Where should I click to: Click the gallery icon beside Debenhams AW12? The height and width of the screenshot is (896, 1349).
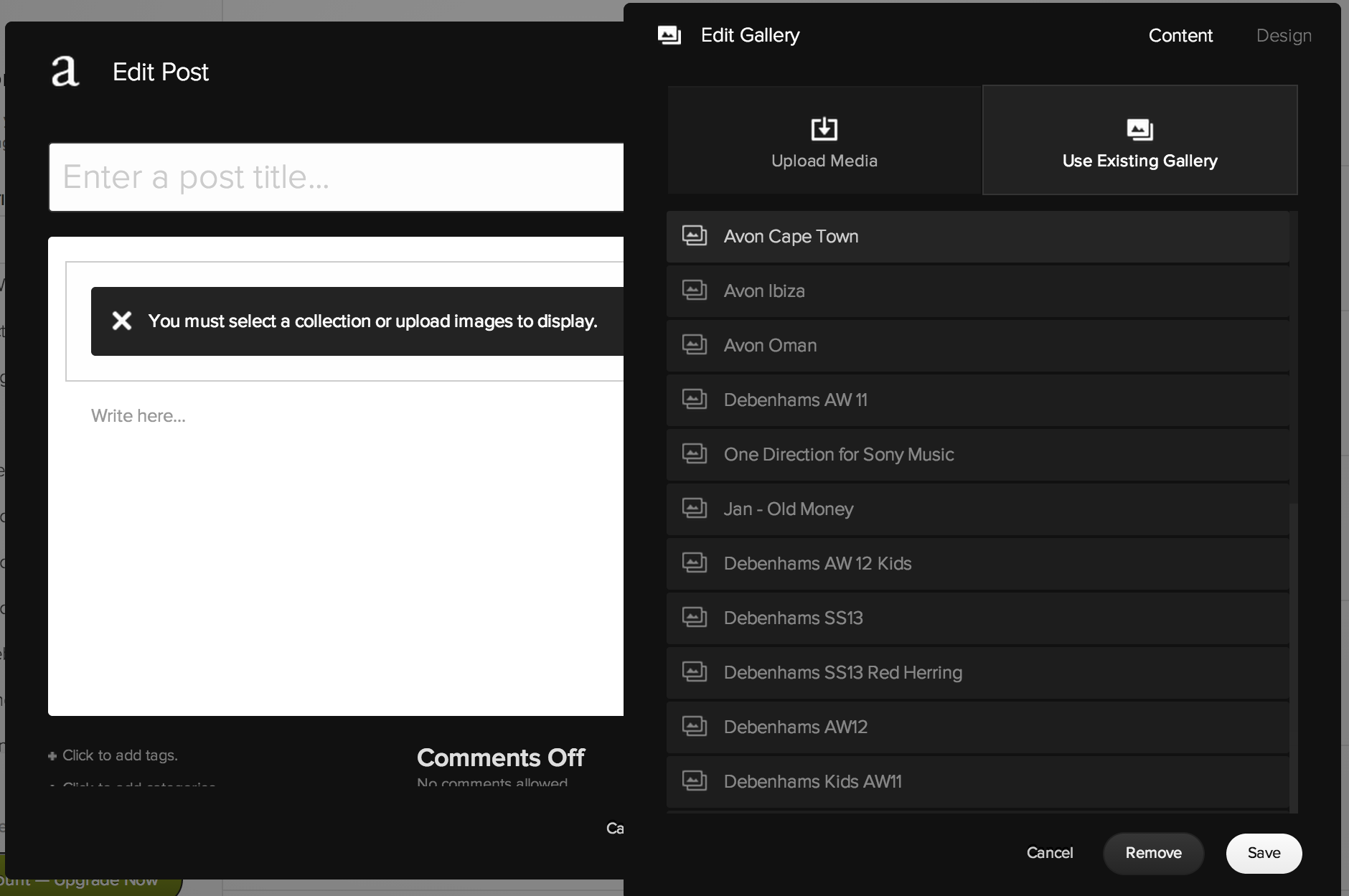pos(694,727)
